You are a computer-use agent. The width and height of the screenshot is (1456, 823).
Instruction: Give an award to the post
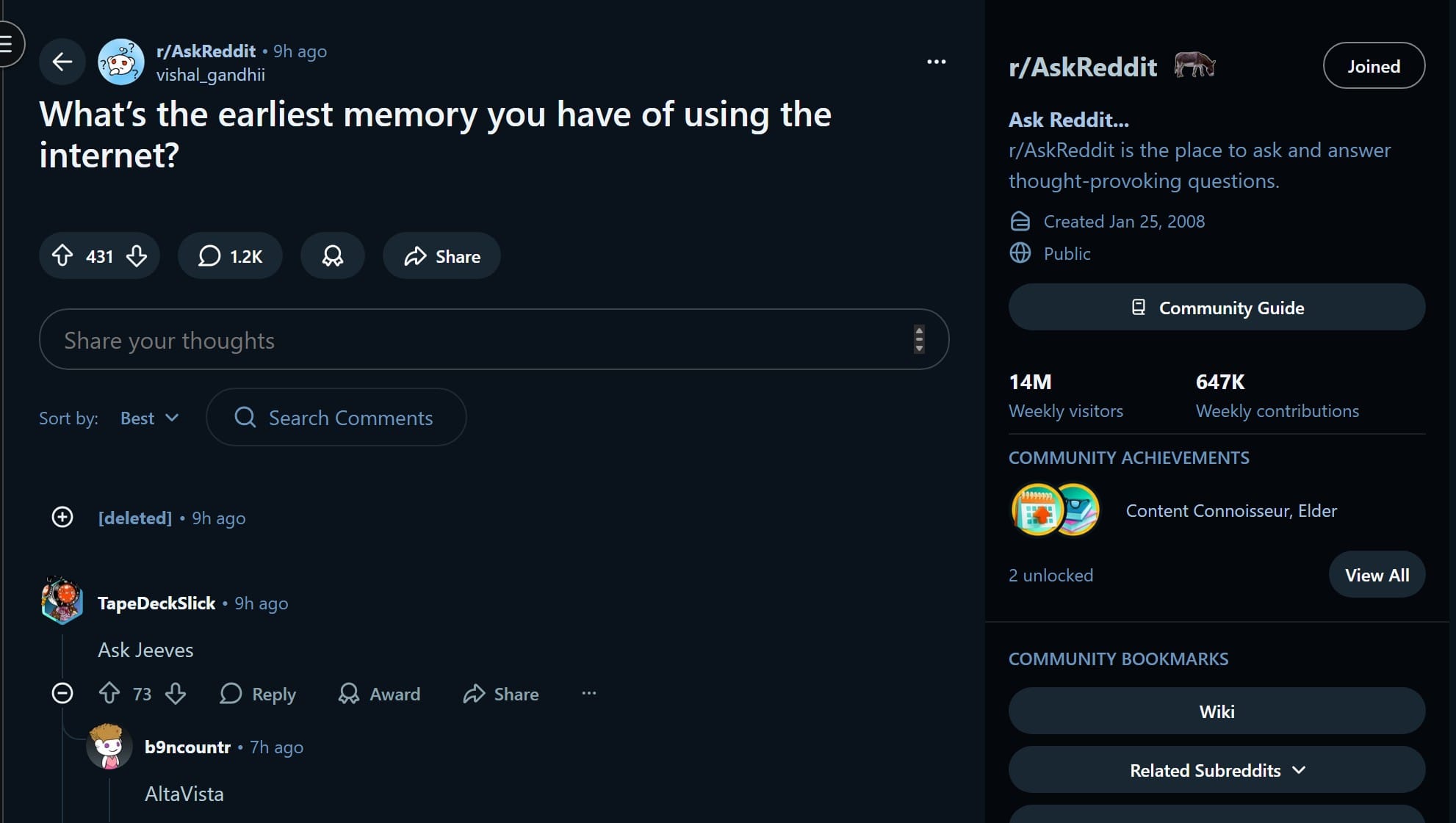332,255
